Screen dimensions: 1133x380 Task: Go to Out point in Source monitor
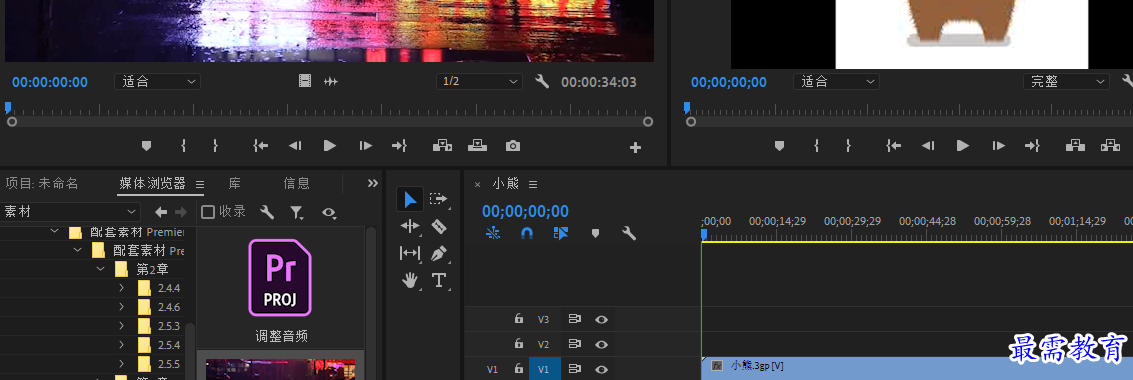point(399,146)
